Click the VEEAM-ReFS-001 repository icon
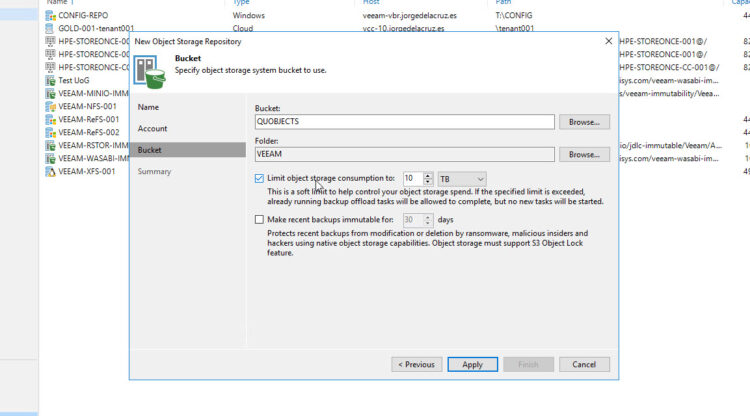 click(x=50, y=119)
